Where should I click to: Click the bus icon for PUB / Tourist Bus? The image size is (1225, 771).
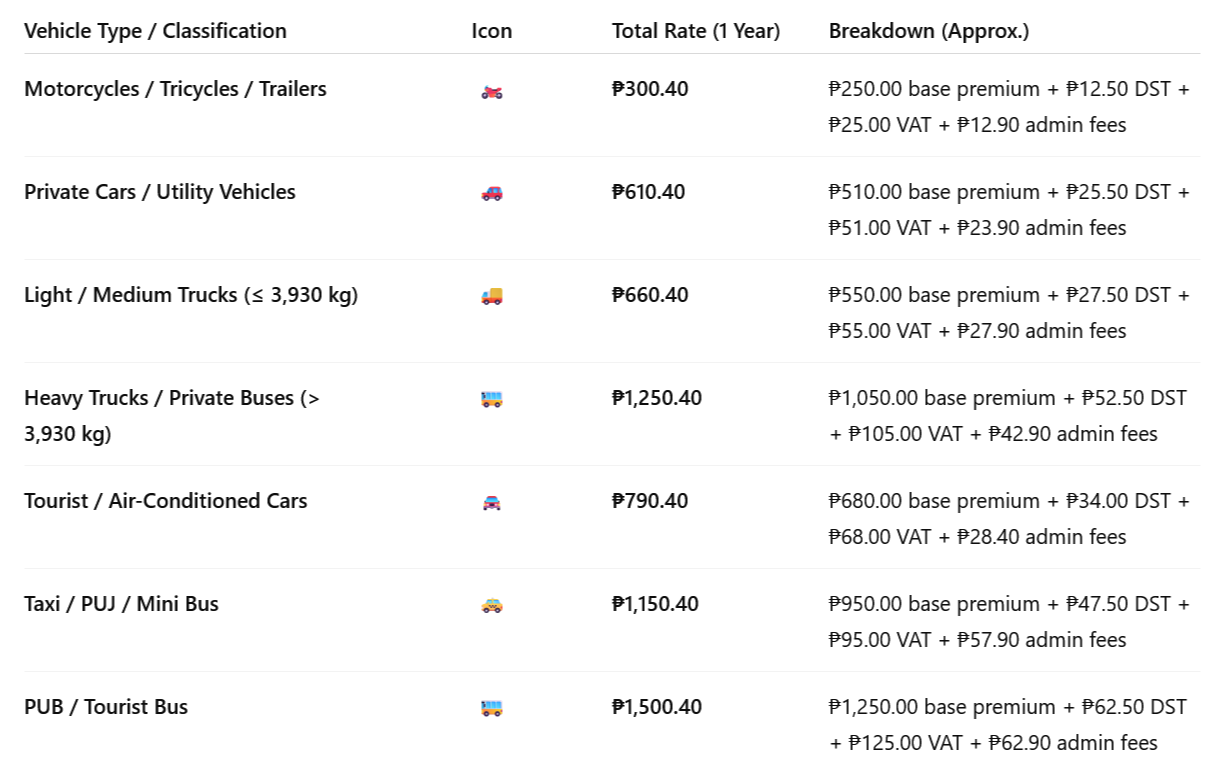(x=491, y=708)
